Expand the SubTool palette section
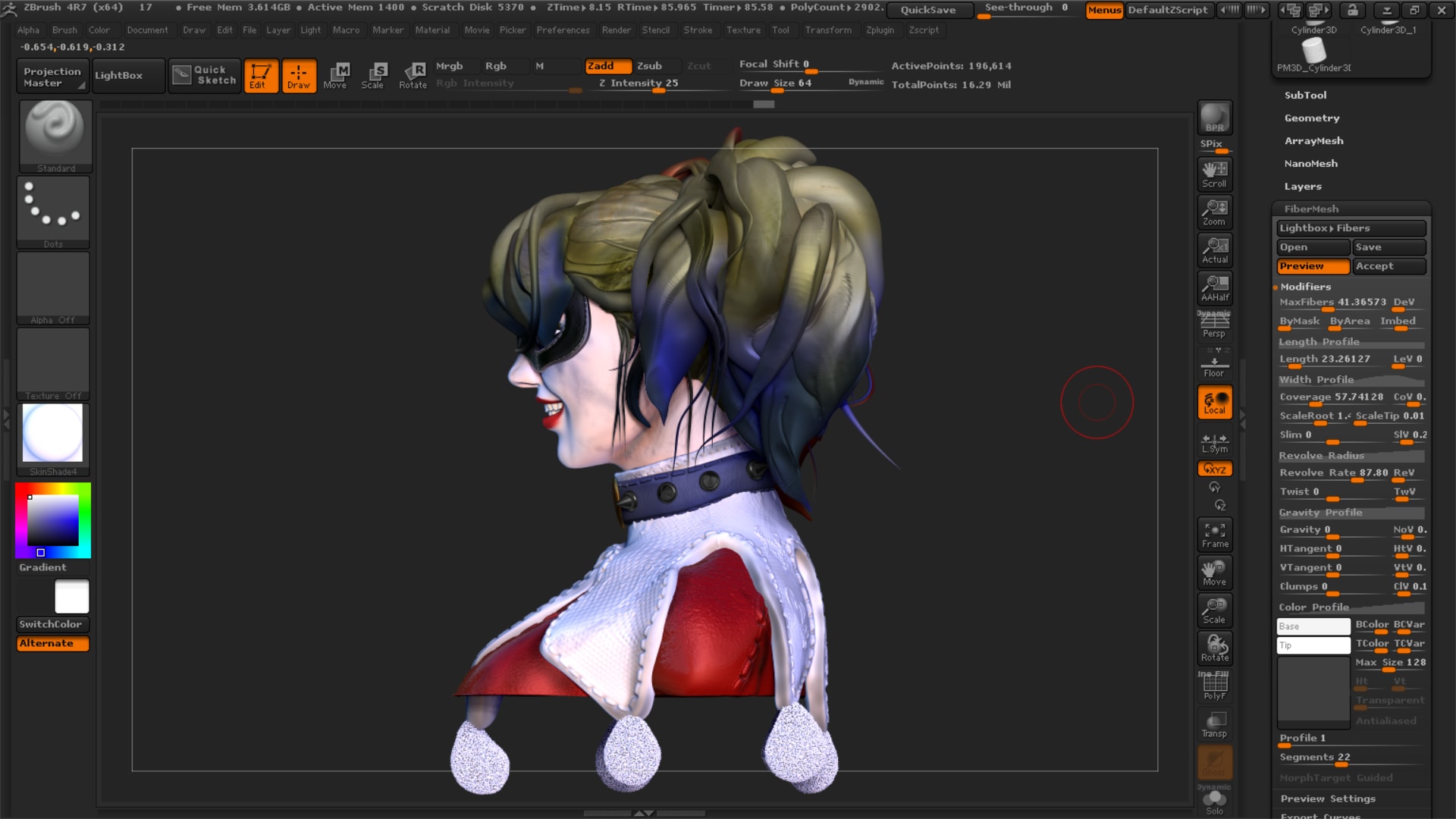 pos(1305,95)
